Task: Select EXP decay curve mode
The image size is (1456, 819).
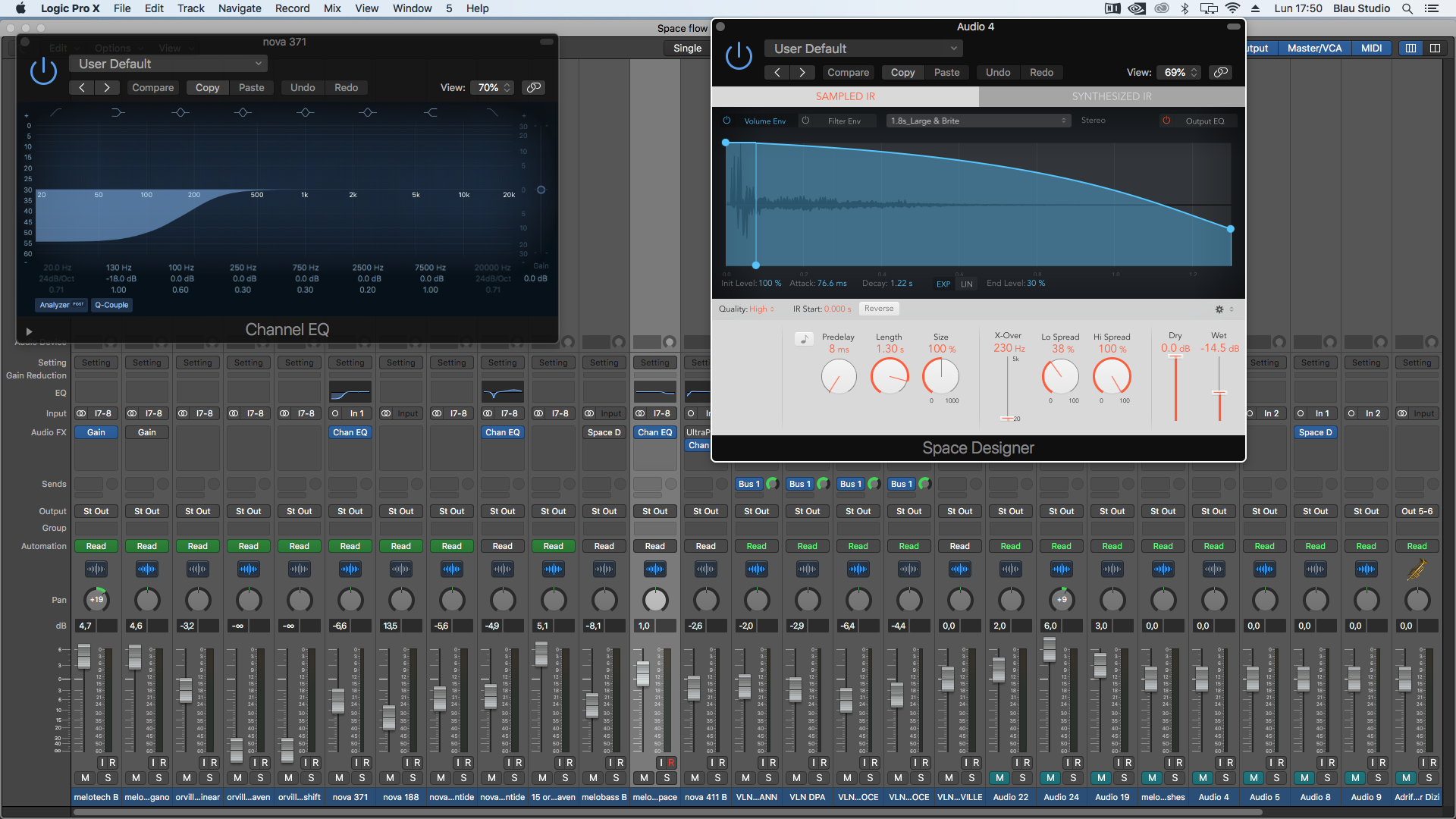Action: click(x=943, y=284)
